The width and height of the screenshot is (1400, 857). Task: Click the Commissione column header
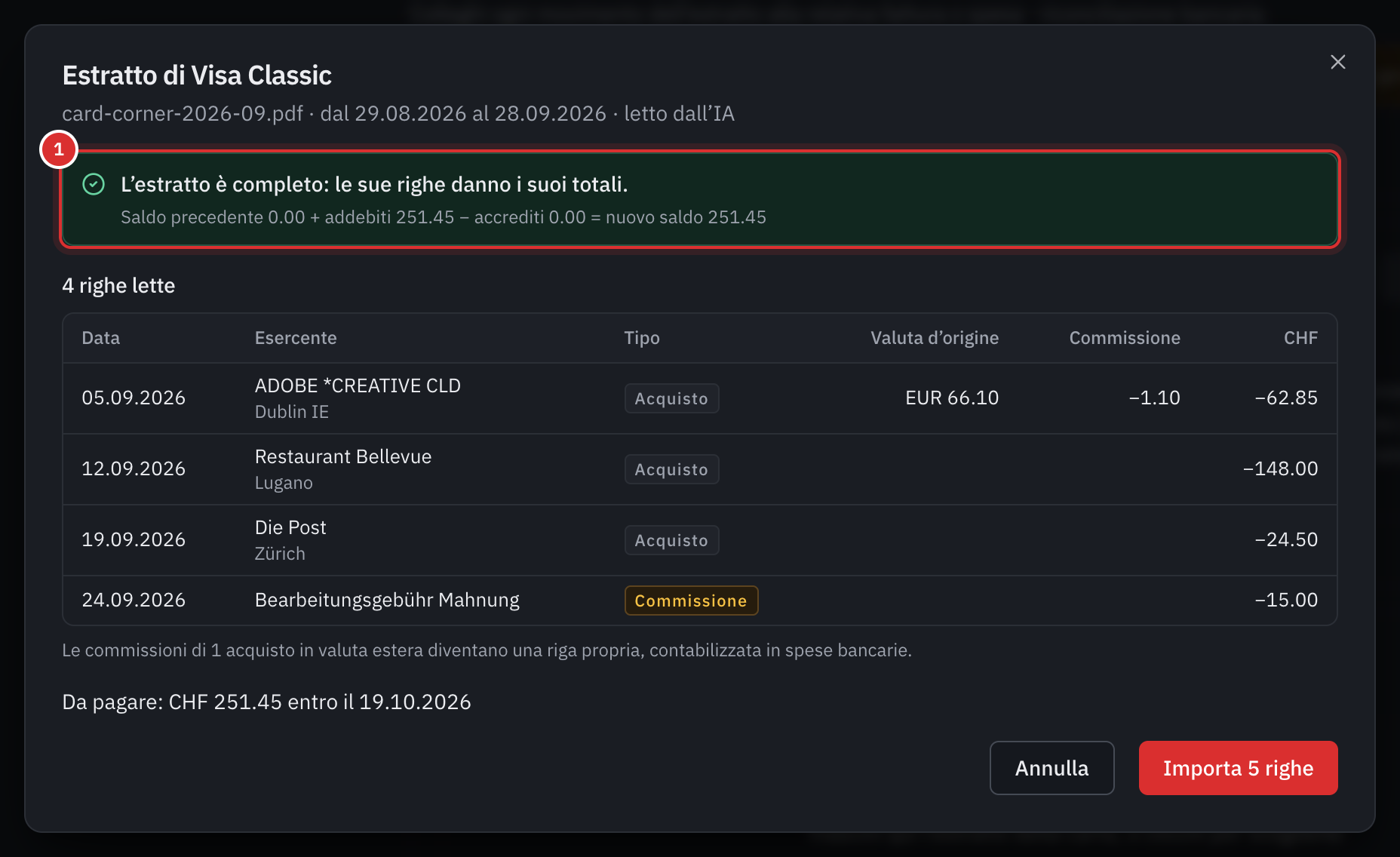click(x=1125, y=338)
